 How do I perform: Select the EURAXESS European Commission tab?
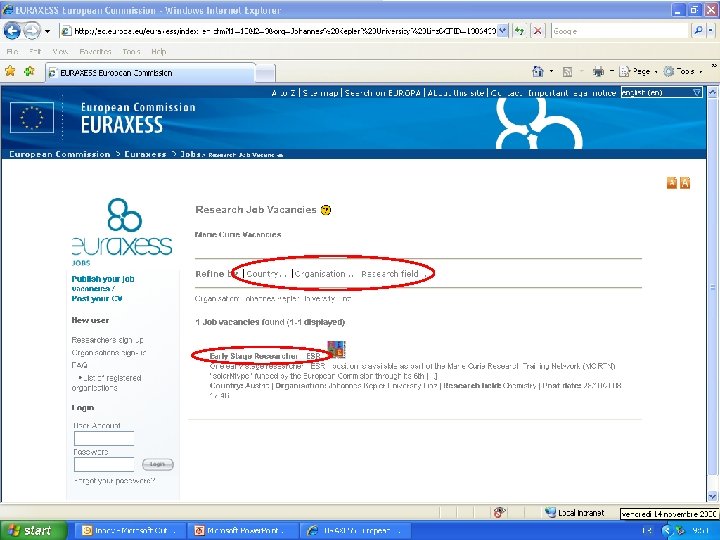point(150,73)
